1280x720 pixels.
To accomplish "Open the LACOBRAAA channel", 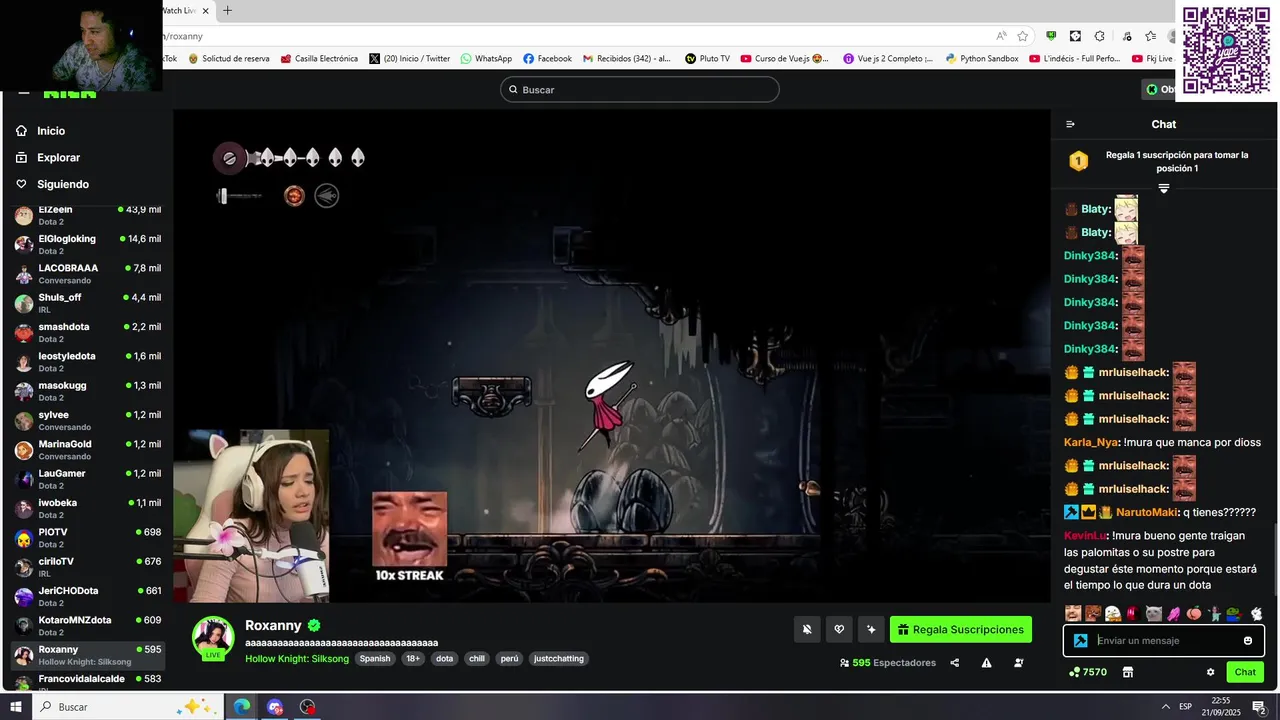I will tap(87, 274).
